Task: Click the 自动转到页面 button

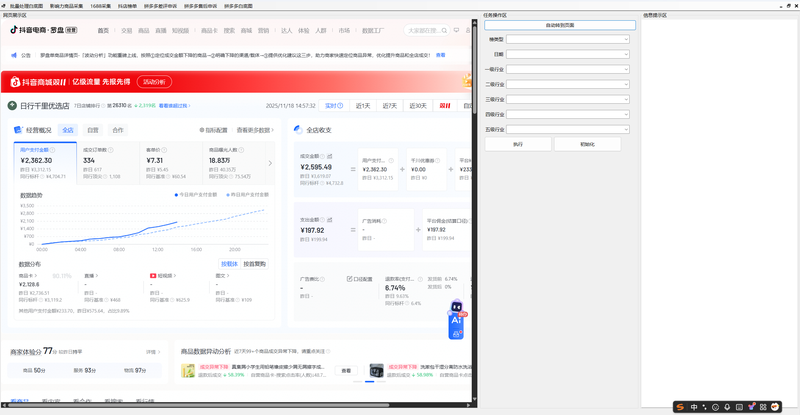Action: coord(560,25)
